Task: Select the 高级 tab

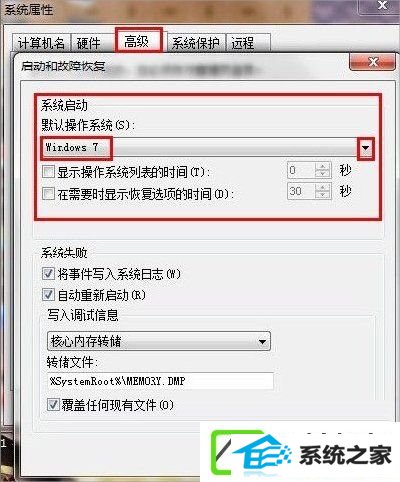Action: [139, 41]
